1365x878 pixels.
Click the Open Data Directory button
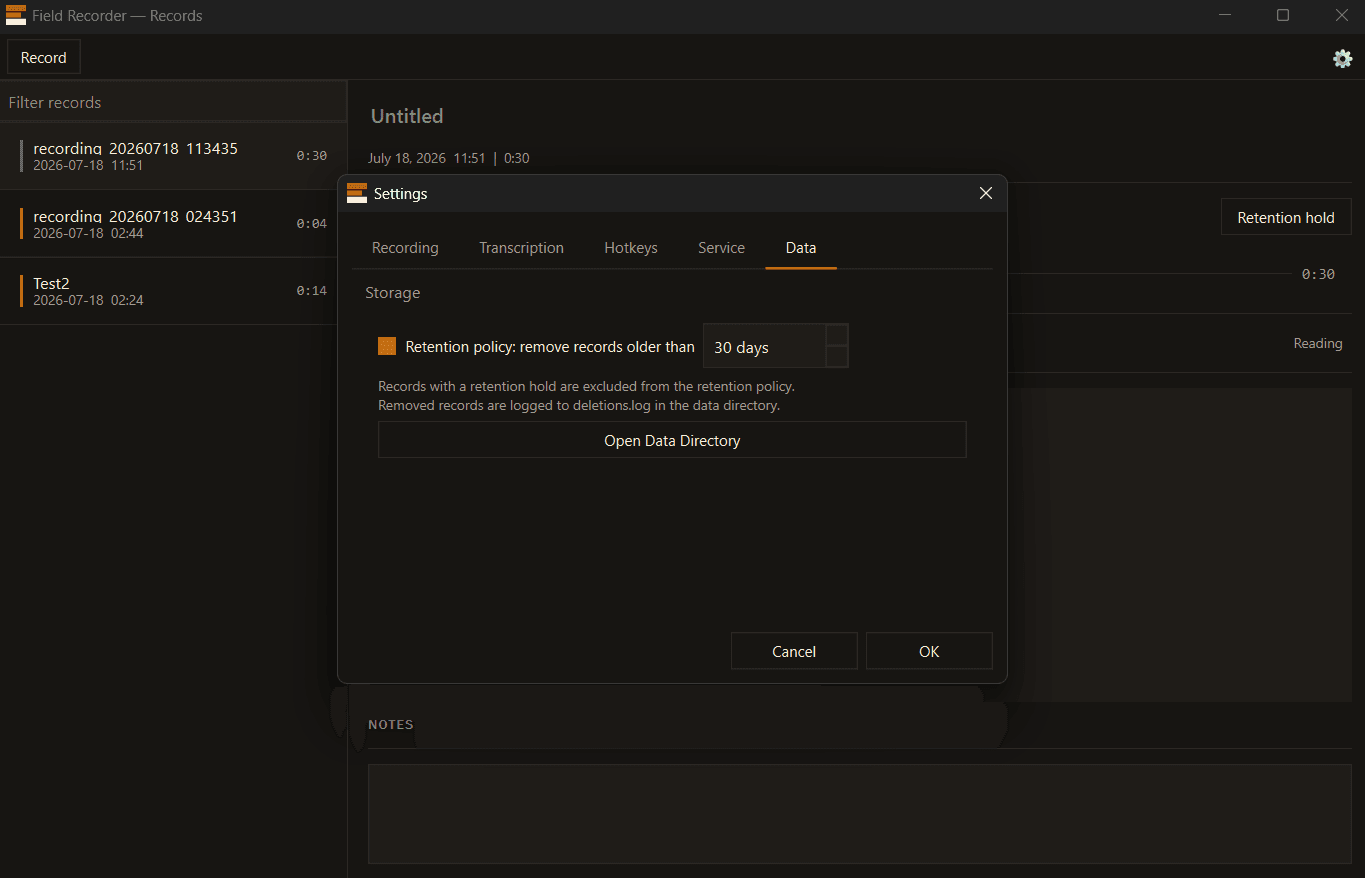[672, 440]
